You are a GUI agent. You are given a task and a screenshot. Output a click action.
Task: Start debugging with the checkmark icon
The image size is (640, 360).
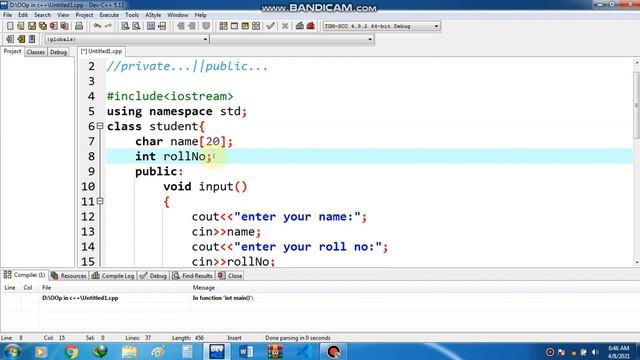(270, 26)
